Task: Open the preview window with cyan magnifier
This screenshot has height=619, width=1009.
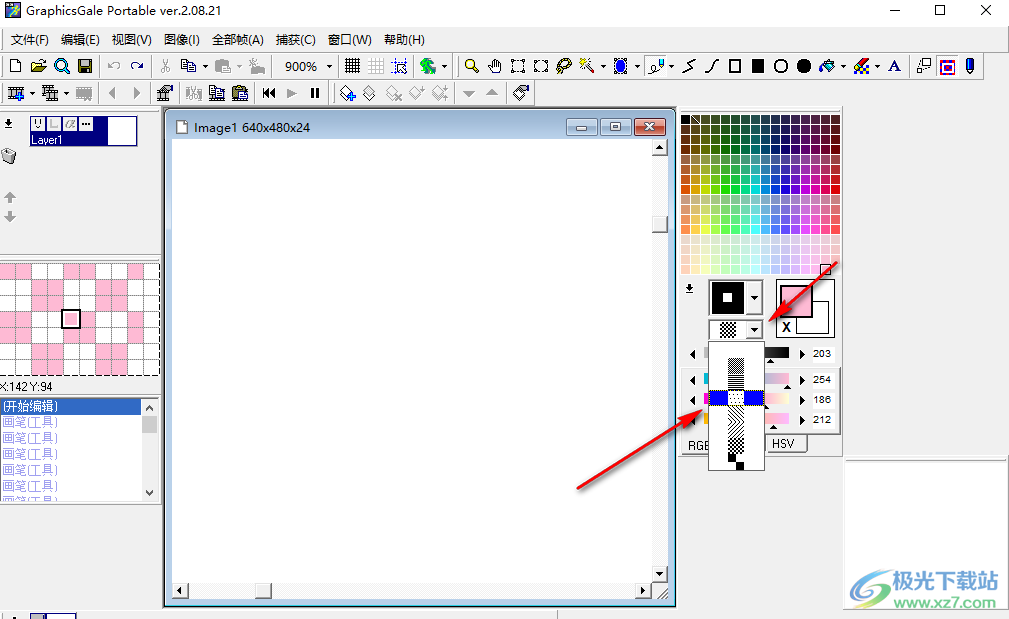Action: (x=62, y=66)
